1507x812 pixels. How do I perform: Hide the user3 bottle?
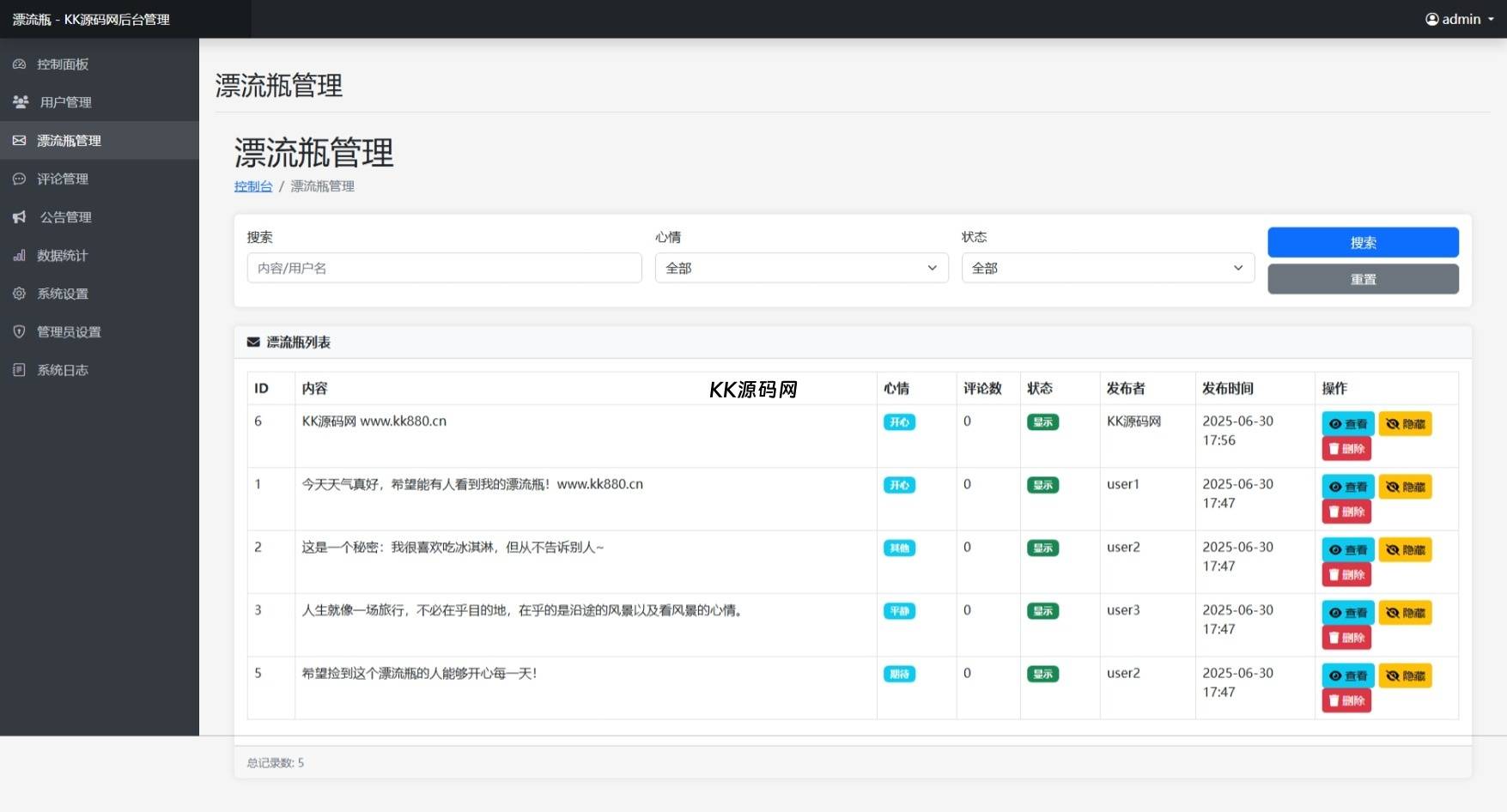coord(1405,613)
